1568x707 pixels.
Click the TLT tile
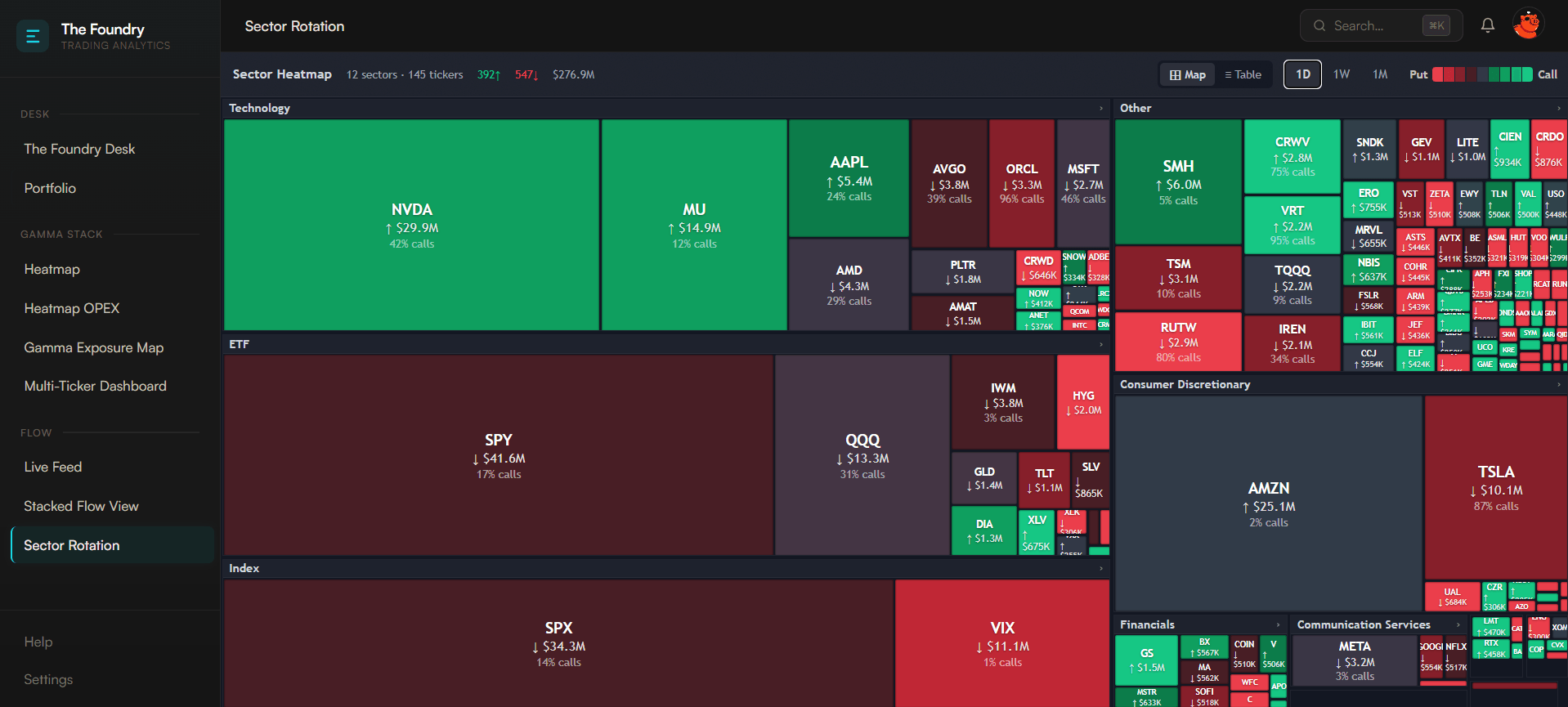click(1044, 479)
